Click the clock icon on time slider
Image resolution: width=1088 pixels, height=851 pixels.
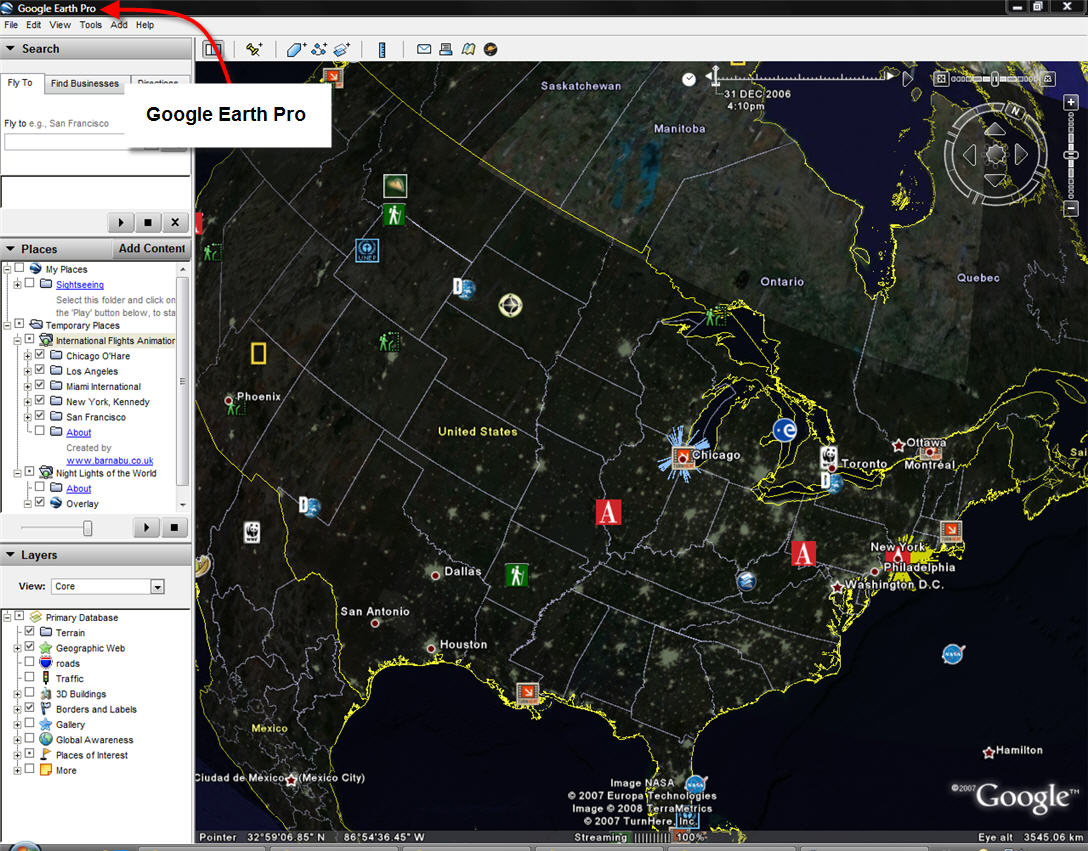point(688,79)
